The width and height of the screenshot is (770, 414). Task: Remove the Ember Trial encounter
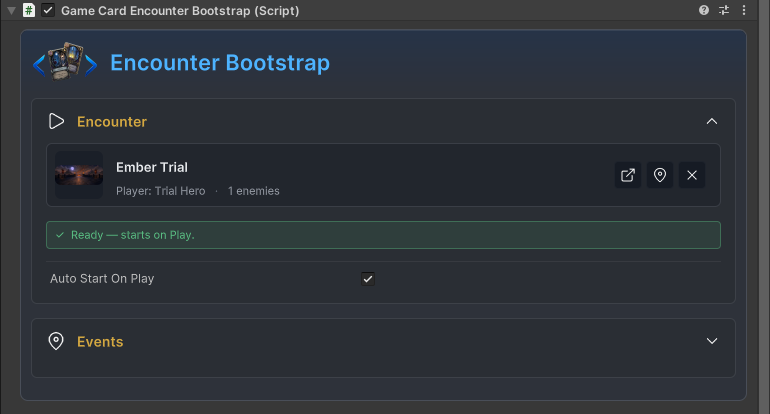click(x=691, y=175)
